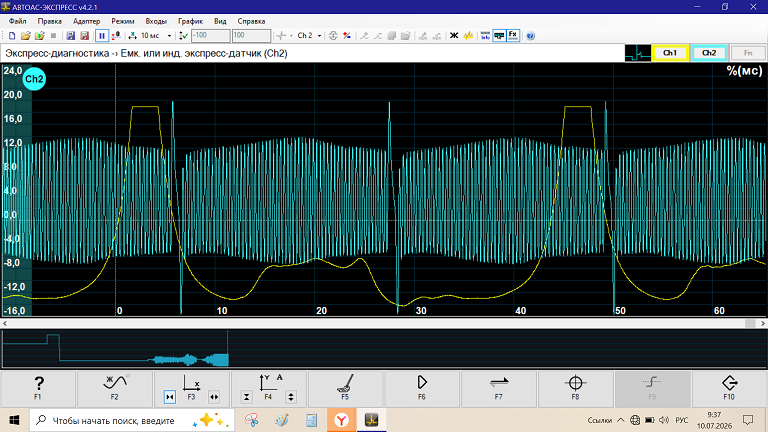The height and width of the screenshot is (432, 768).
Task: Open the Справка menu
Action: click(x=252, y=21)
